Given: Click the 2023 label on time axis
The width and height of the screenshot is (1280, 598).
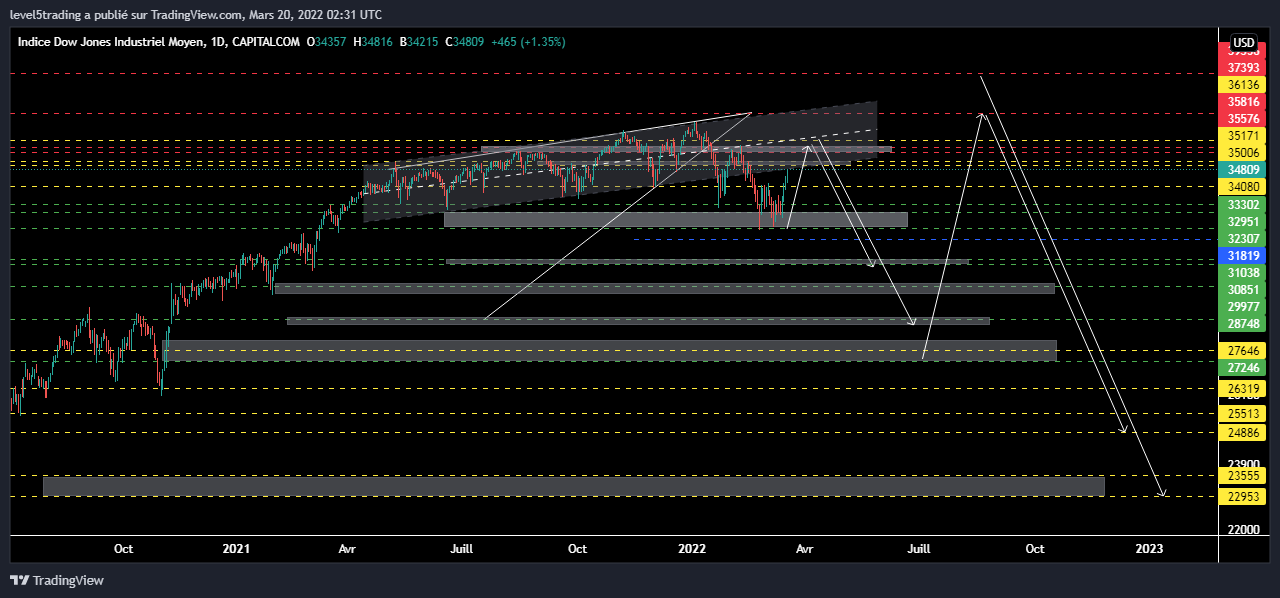Looking at the screenshot, I should point(1149,548).
